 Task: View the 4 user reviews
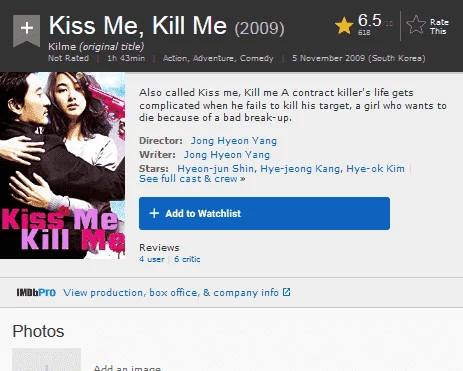coord(152,259)
